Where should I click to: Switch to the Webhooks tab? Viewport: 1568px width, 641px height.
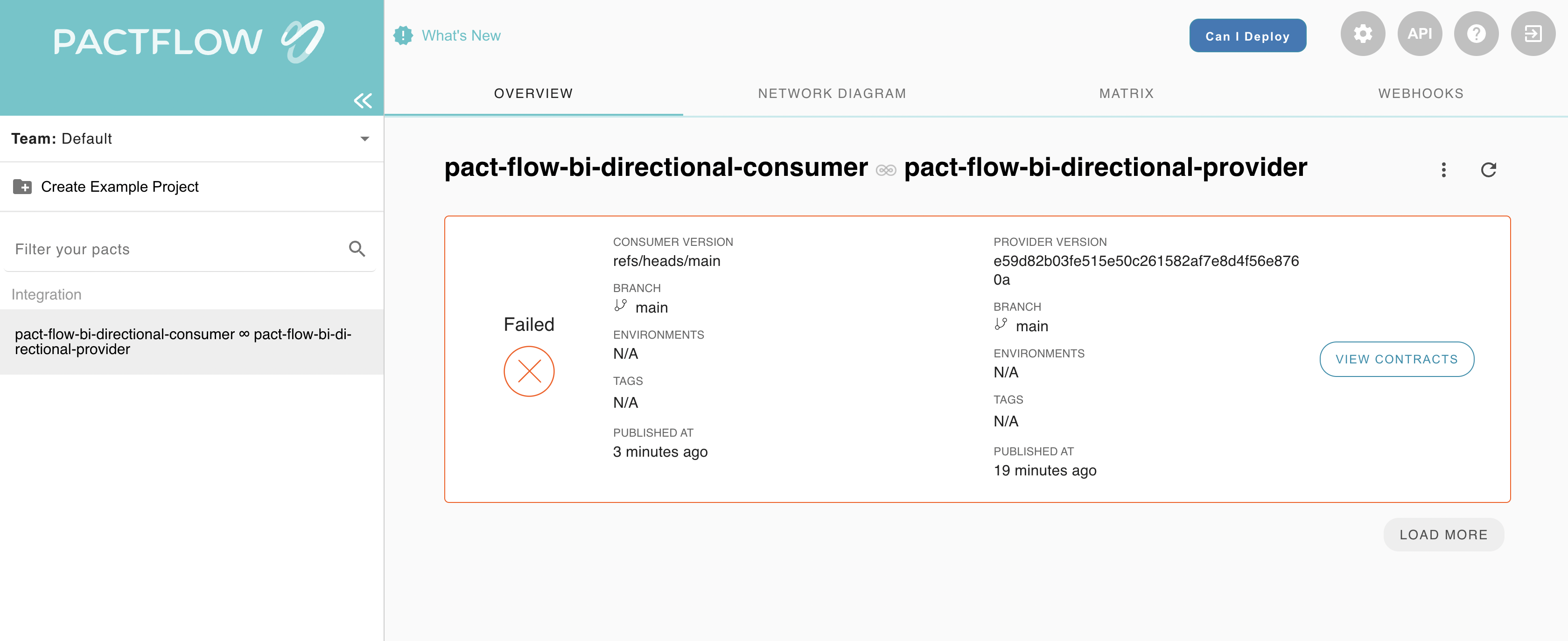(1420, 93)
